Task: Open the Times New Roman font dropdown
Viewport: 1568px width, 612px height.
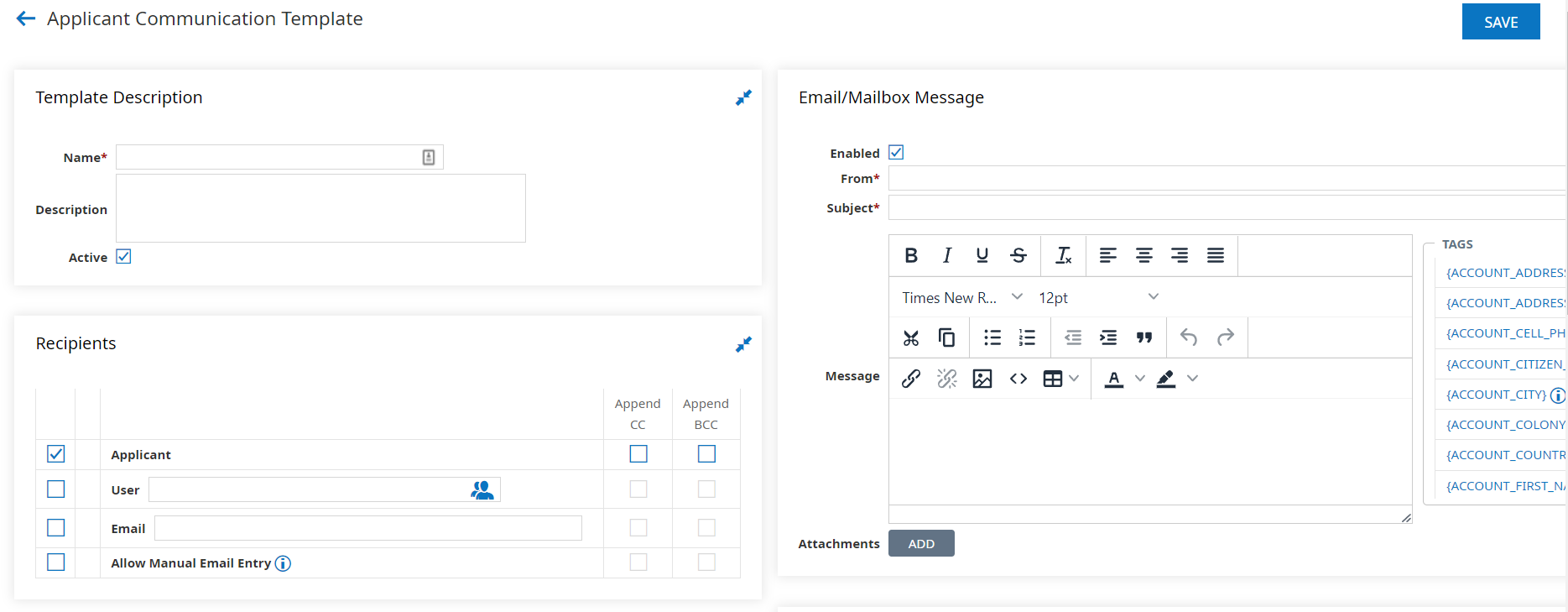Action: pyautogui.click(x=962, y=297)
